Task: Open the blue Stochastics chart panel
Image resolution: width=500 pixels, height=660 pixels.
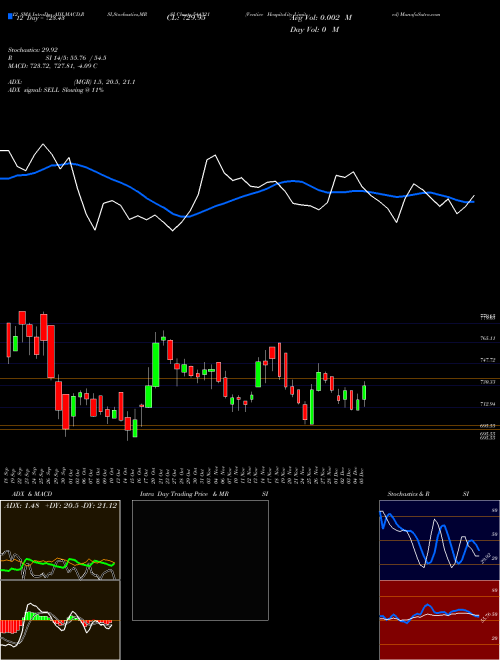Action: pos(439,540)
